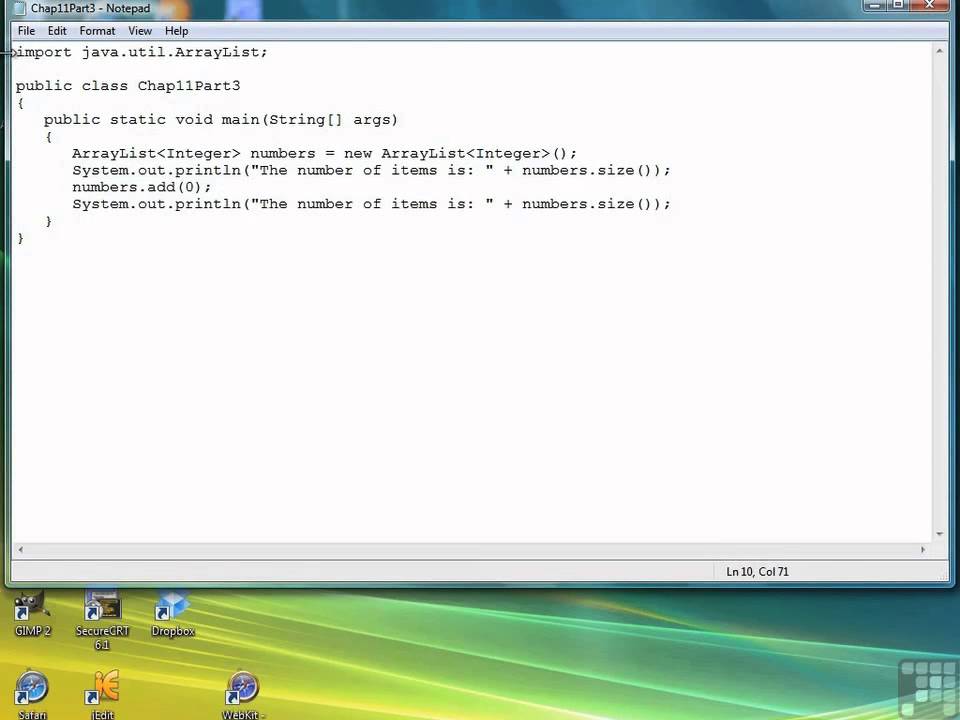960x720 pixels.
Task: Click the vertical scrollbar down arrow
Action: (939, 534)
